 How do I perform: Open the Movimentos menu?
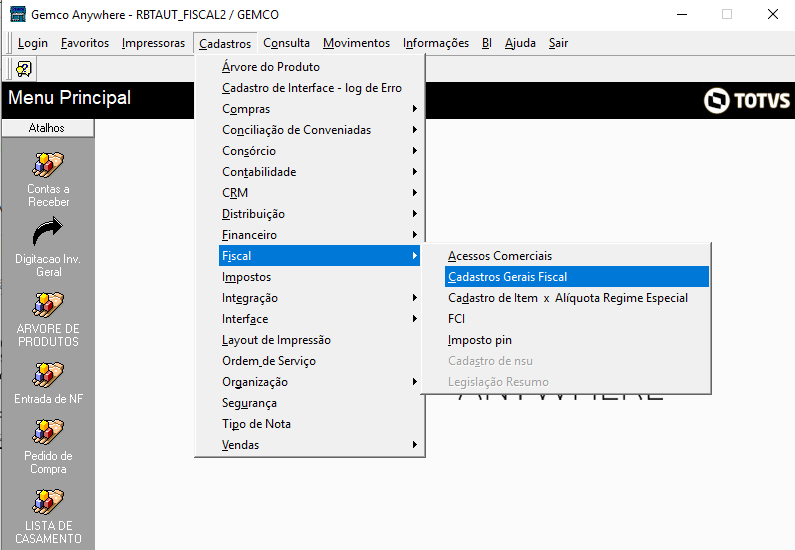pos(356,43)
